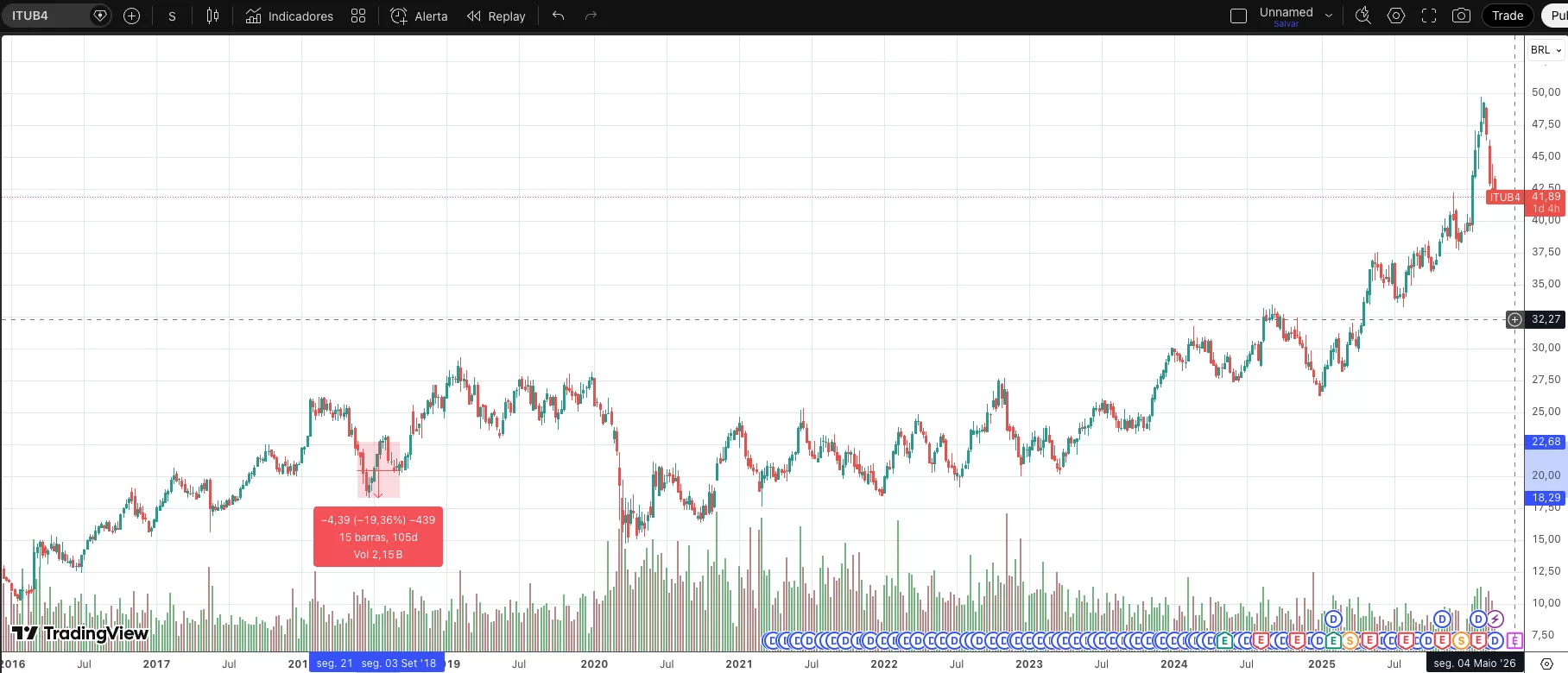
Task: Click the diamond icon in the ITUB4 box
Action: click(x=100, y=16)
